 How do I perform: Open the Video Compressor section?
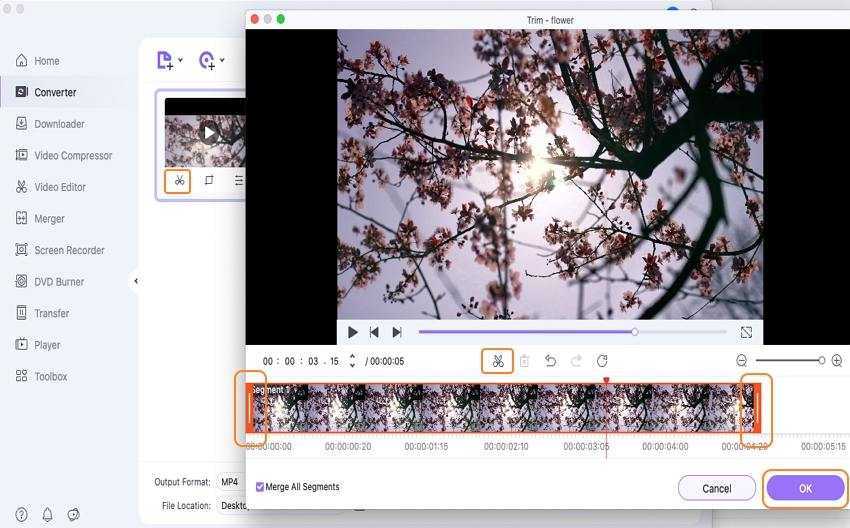pyautogui.click(x=72, y=155)
